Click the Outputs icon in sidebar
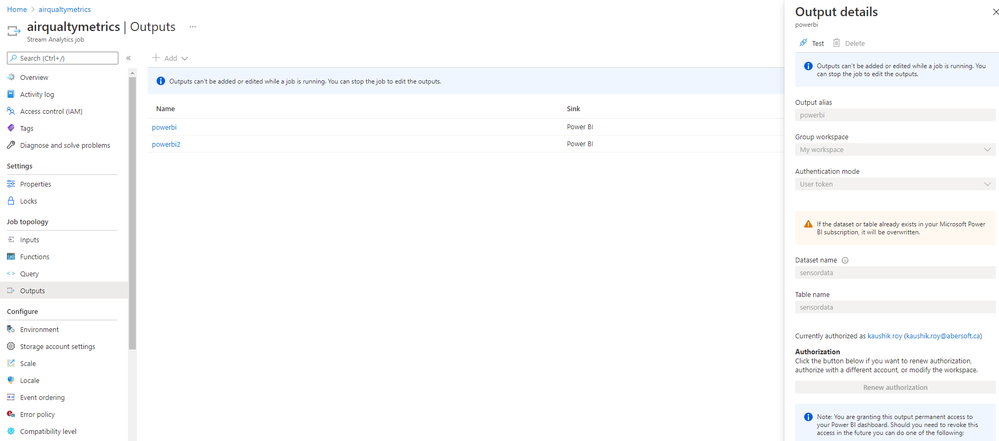Screen dimensions: 999x441 click(10, 291)
